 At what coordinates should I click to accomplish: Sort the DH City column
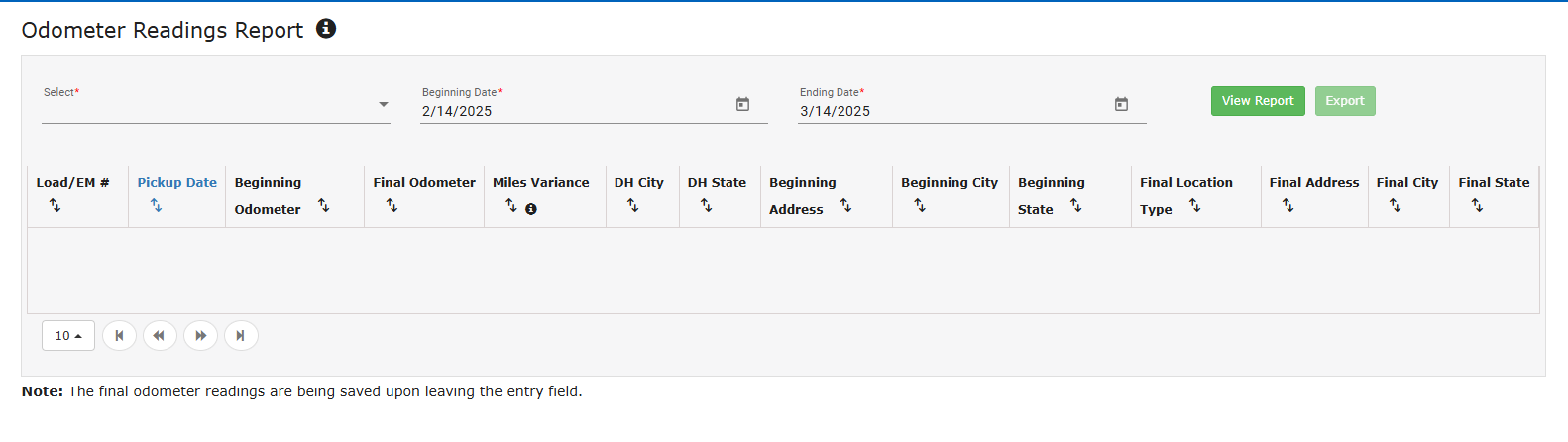[x=633, y=205]
